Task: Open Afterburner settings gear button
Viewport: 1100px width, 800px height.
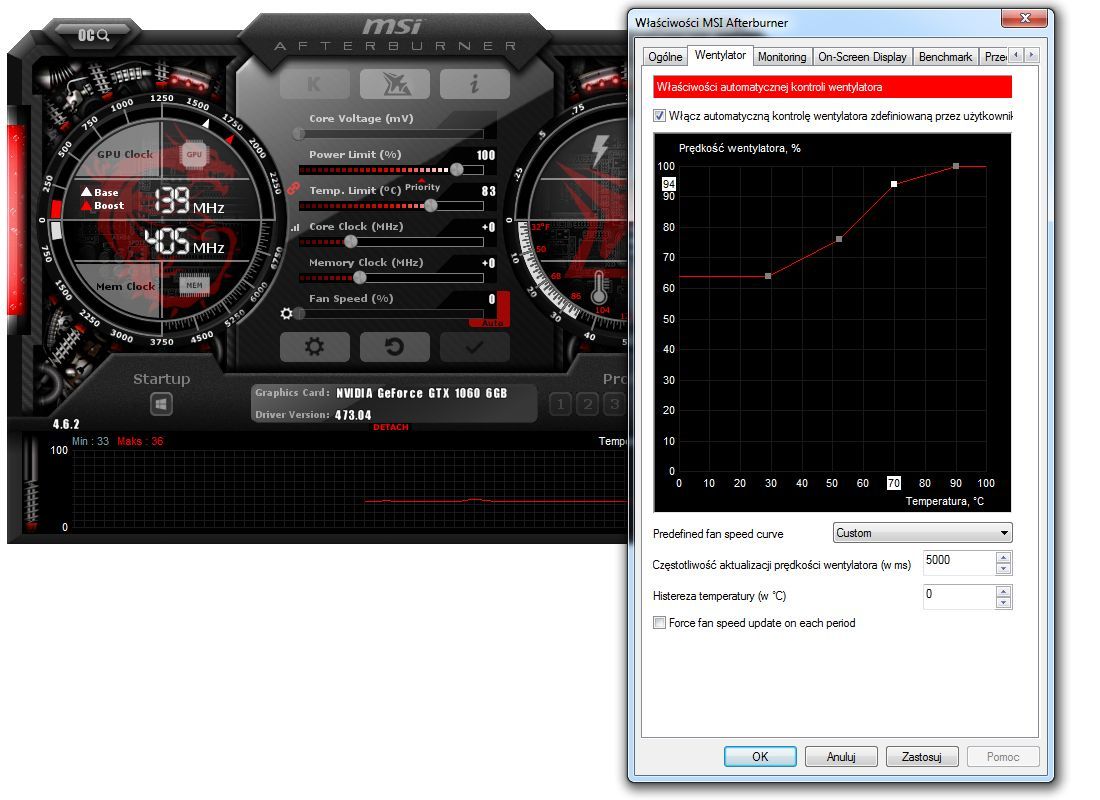Action: click(314, 347)
